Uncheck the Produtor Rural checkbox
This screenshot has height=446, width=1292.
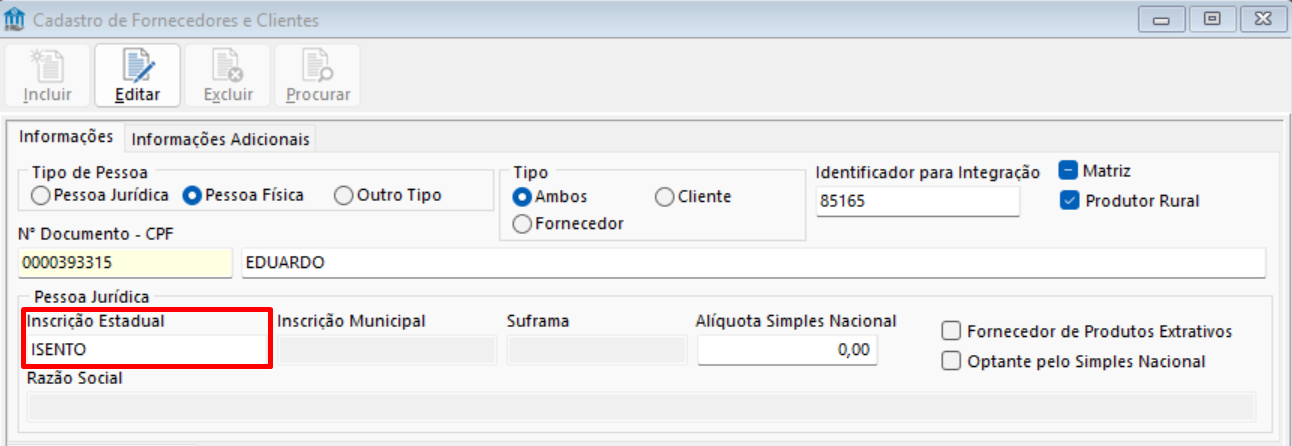click(x=1129, y=201)
